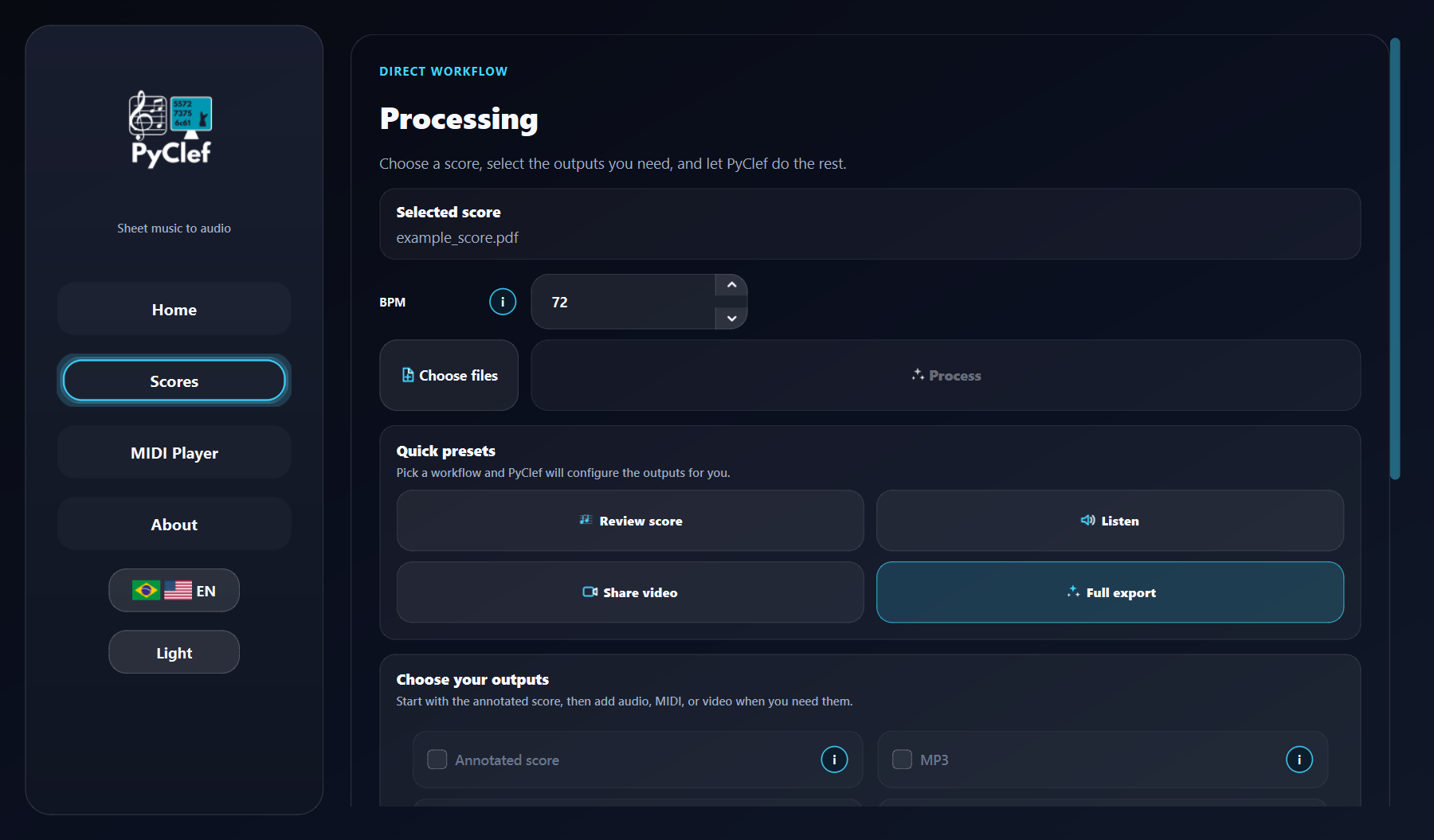Open the BPM info icon
Viewport: 1434px width, 840px height.
(x=503, y=302)
